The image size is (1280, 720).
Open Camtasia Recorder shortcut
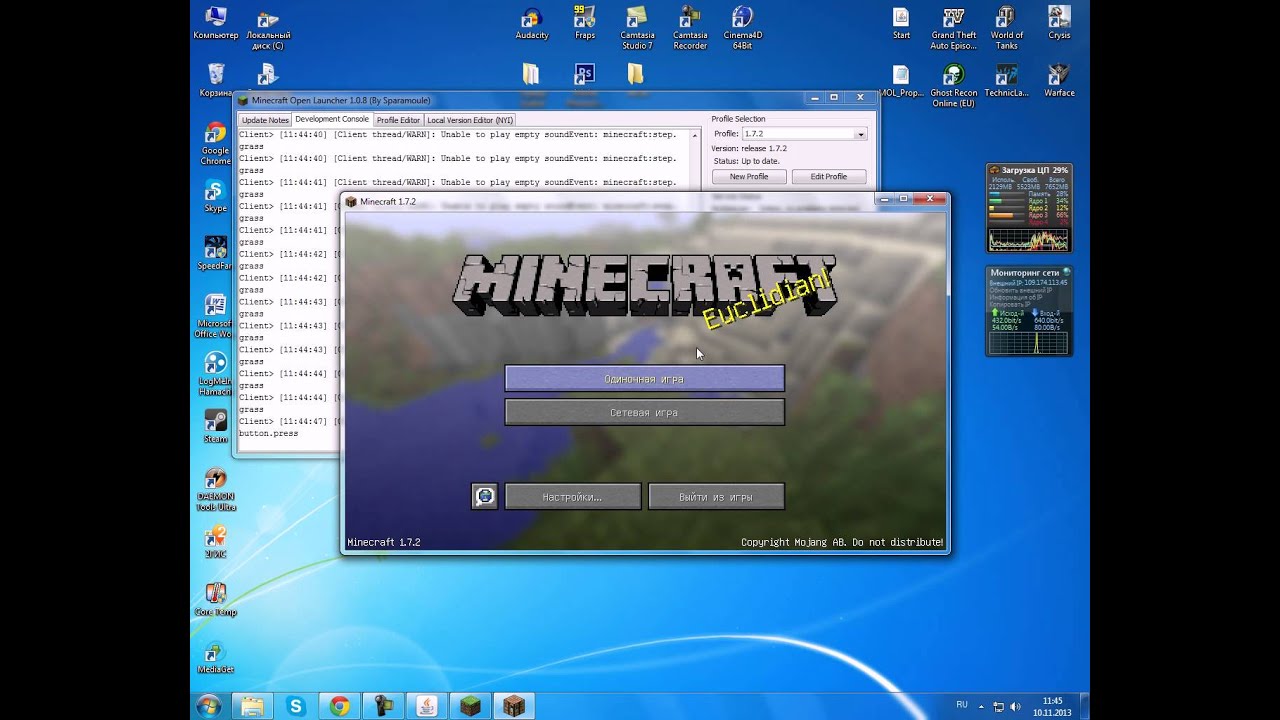pos(690,28)
